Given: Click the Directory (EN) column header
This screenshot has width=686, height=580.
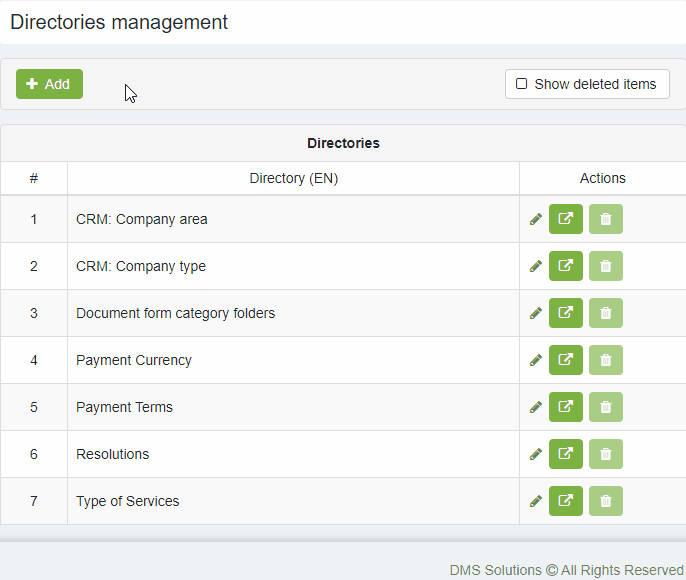Looking at the screenshot, I should pyautogui.click(x=294, y=178).
